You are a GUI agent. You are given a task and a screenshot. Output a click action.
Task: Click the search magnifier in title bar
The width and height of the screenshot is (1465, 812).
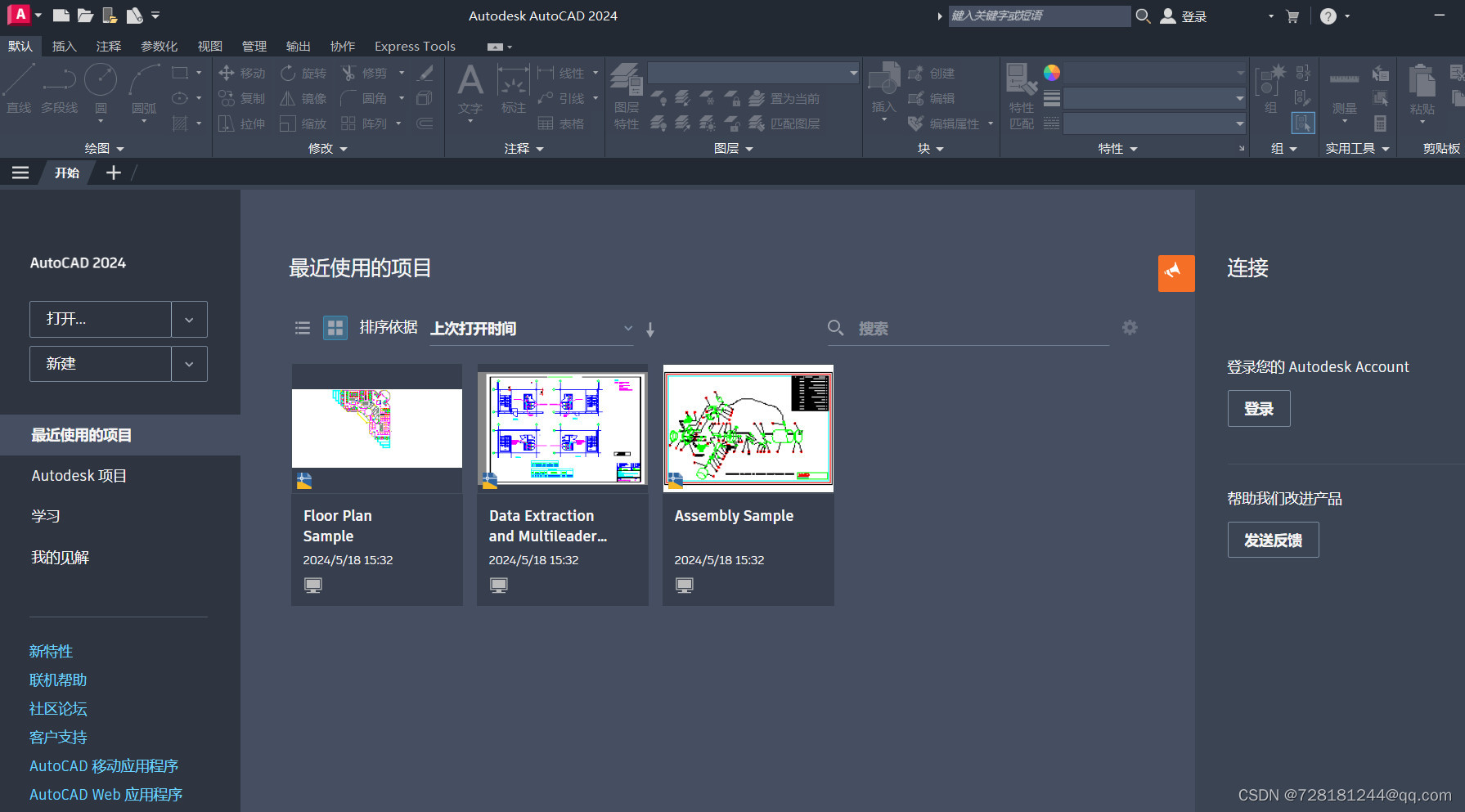[1143, 16]
